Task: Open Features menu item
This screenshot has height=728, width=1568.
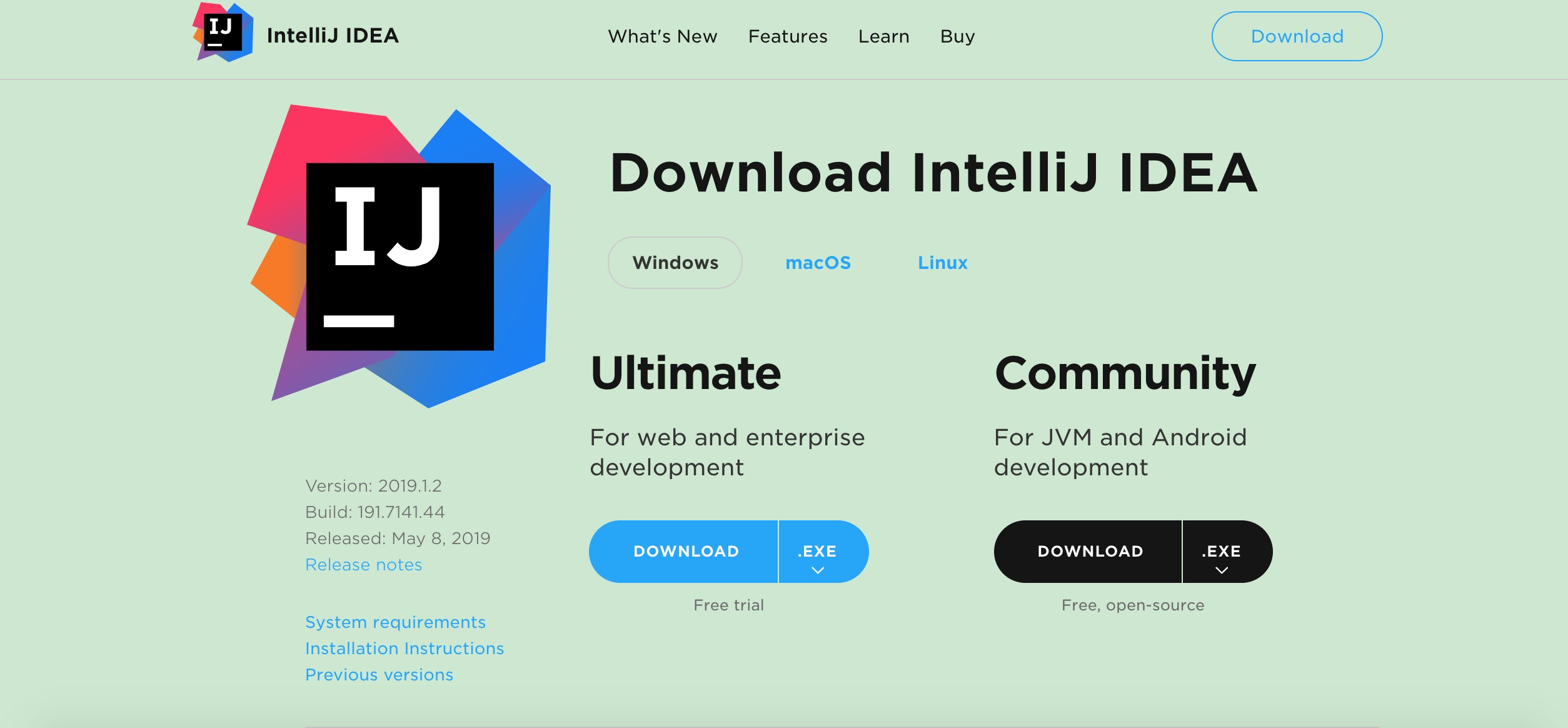Action: (787, 36)
